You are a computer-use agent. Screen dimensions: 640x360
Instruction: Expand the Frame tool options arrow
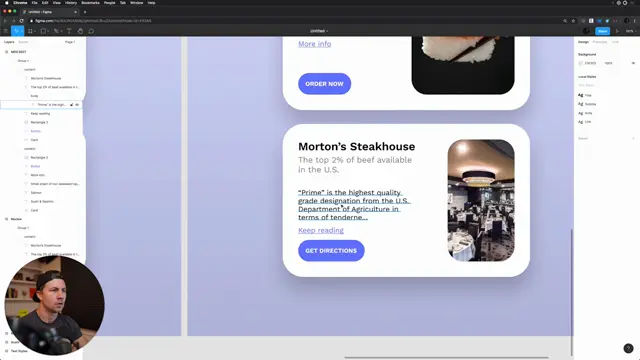click(x=35, y=31)
